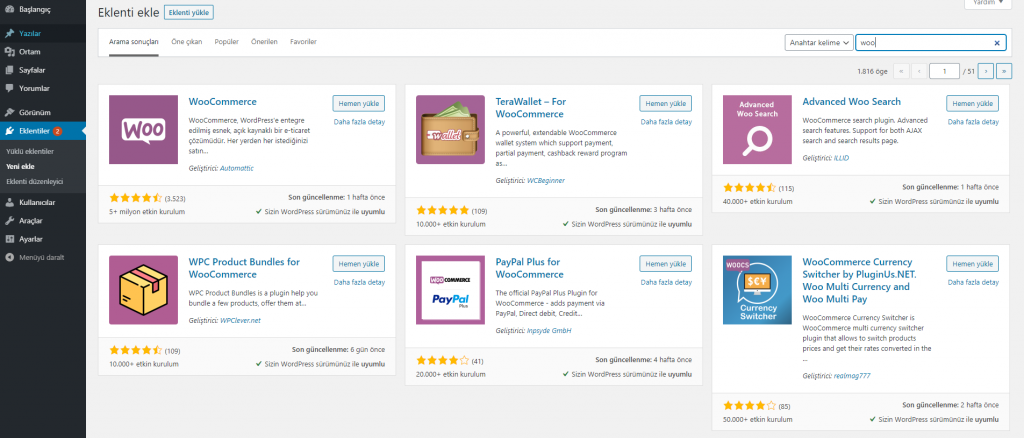Click the Ortam media icon
The width and height of the screenshot is (1024, 438).
9,52
